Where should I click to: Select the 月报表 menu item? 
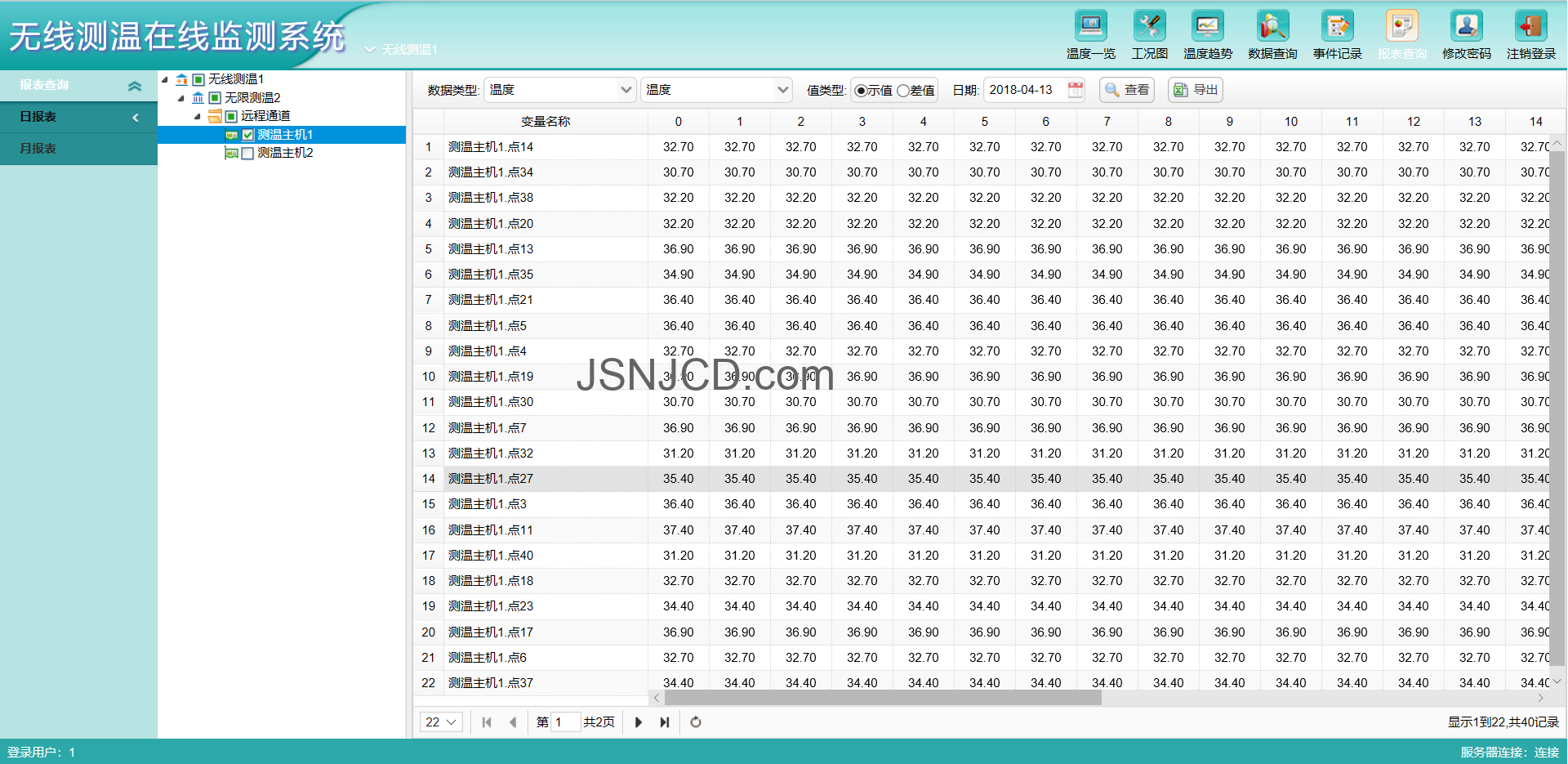click(x=78, y=149)
